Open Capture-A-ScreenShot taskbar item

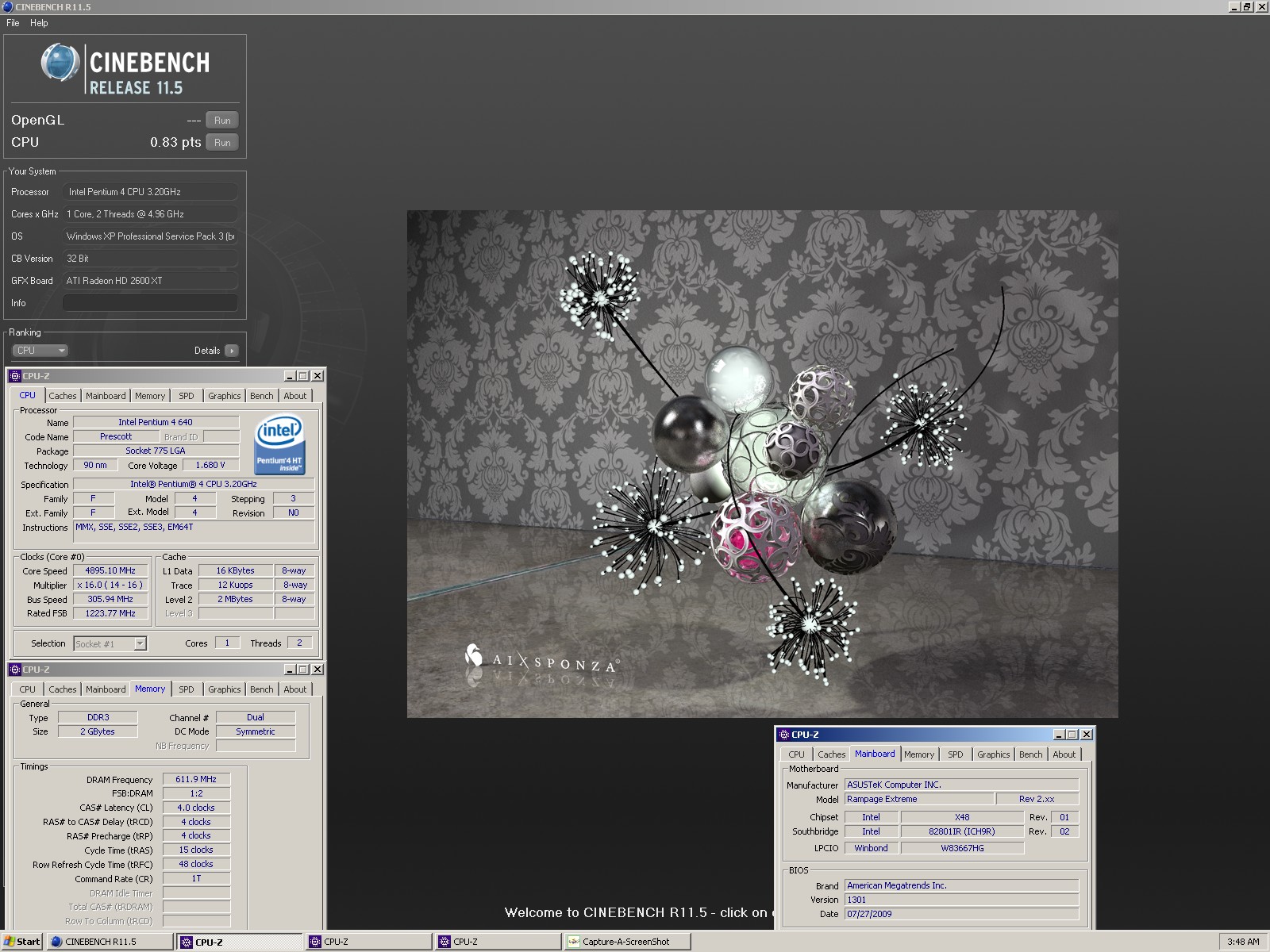coord(627,942)
